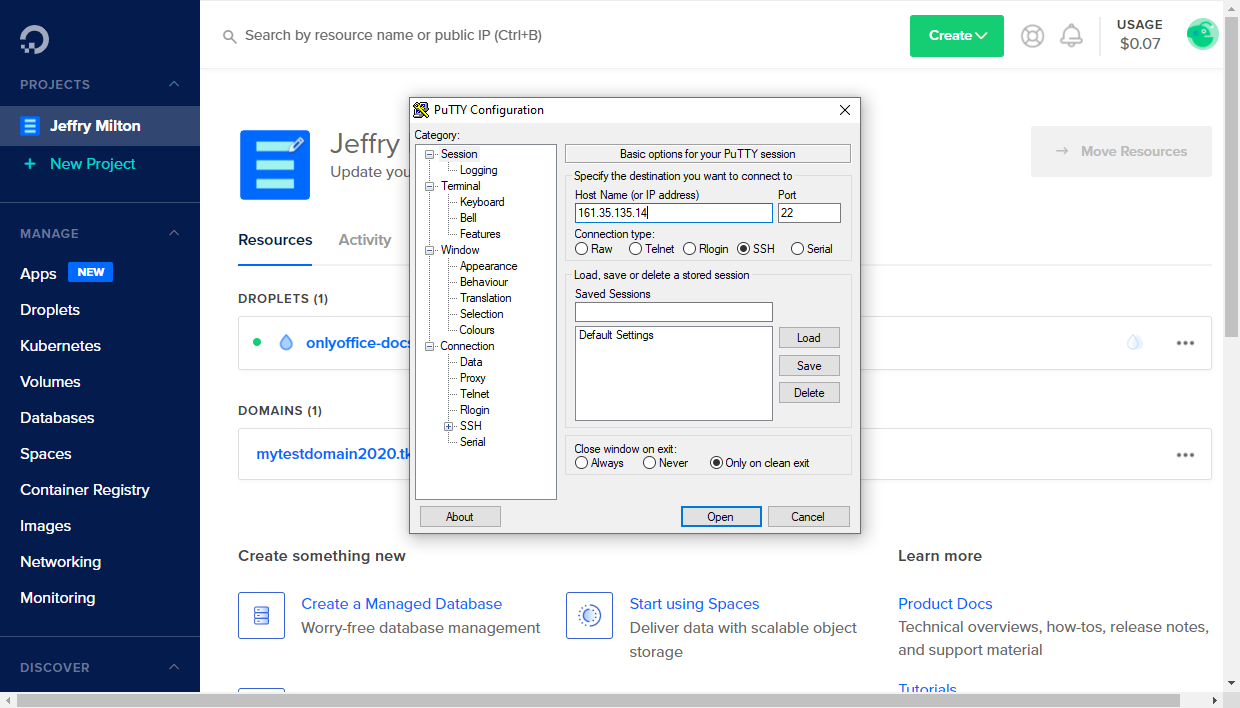This screenshot has width=1240, height=708.
Task: Click the Open button in PuTTY
Action: point(720,516)
